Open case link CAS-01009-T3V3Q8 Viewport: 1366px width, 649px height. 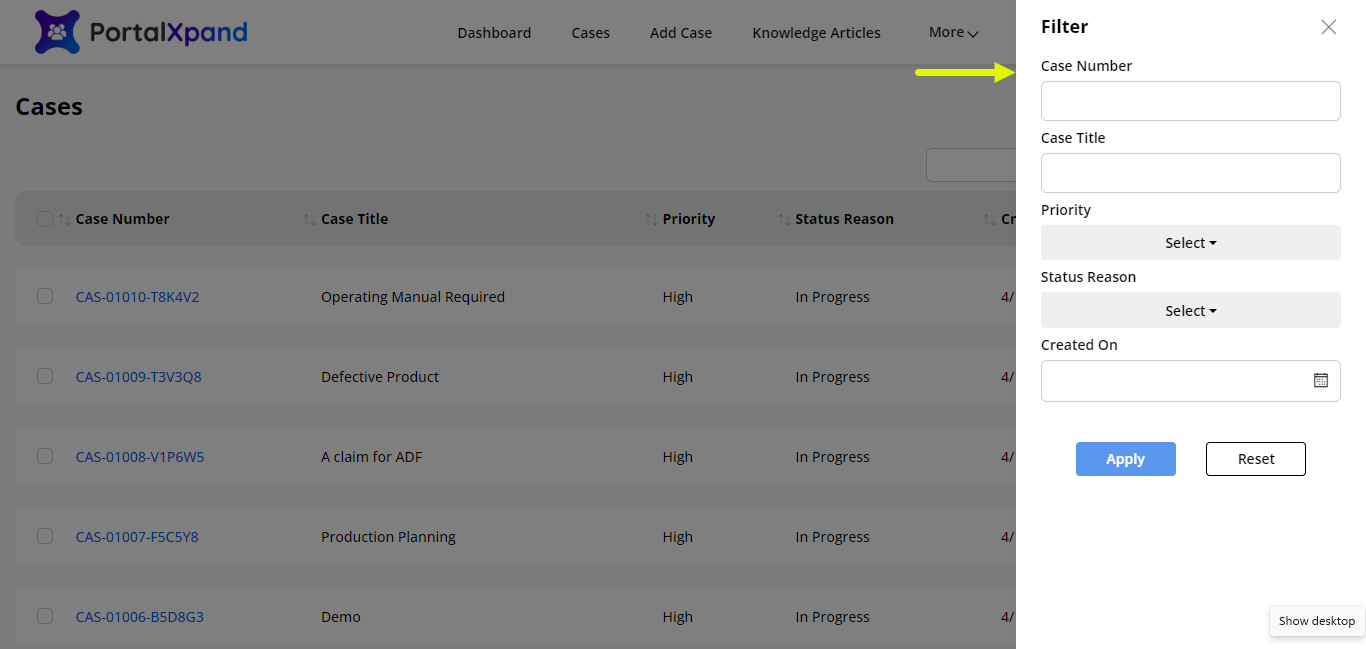click(x=139, y=377)
